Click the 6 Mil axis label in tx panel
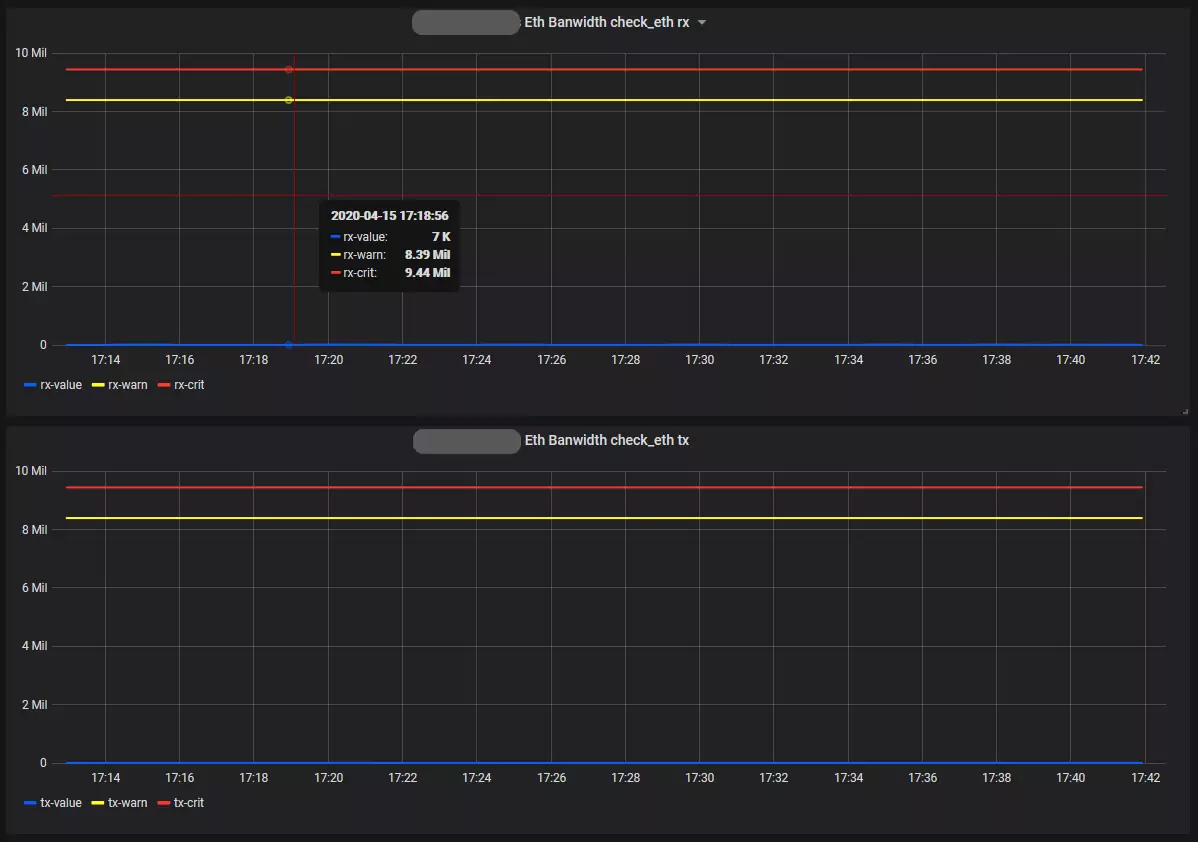1198x842 pixels. click(34, 588)
